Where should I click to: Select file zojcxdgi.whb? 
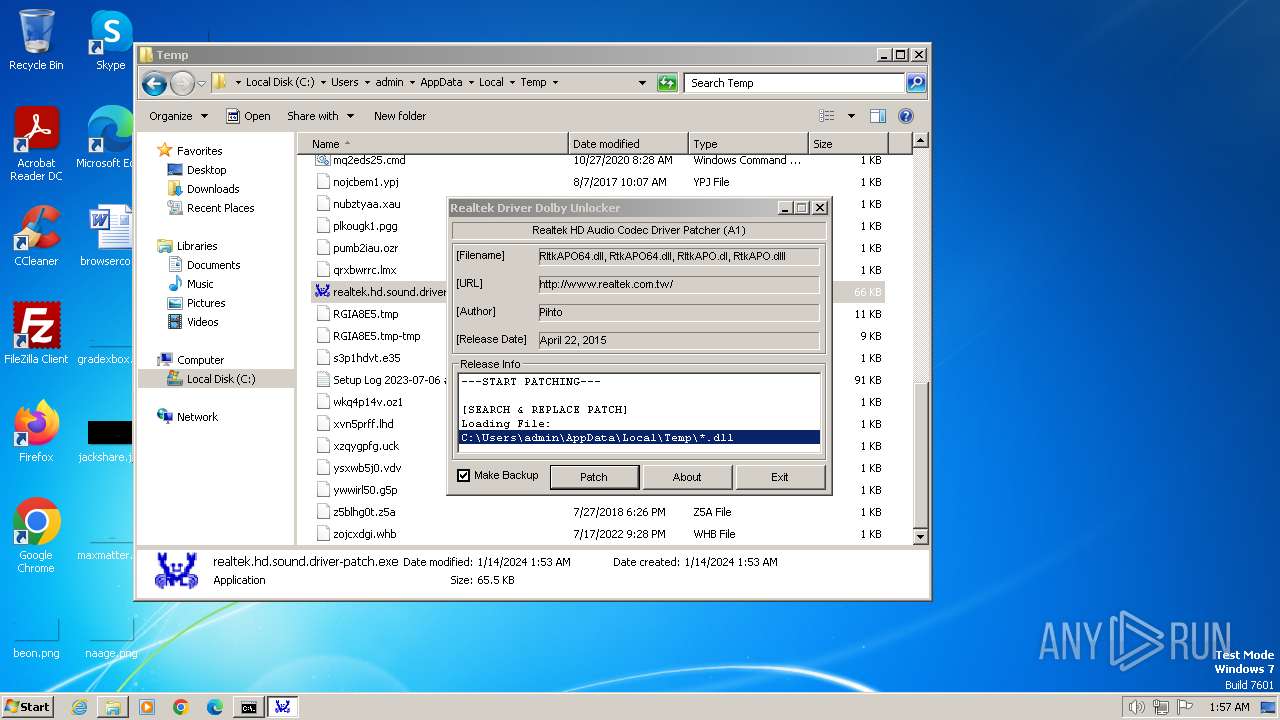coord(364,534)
